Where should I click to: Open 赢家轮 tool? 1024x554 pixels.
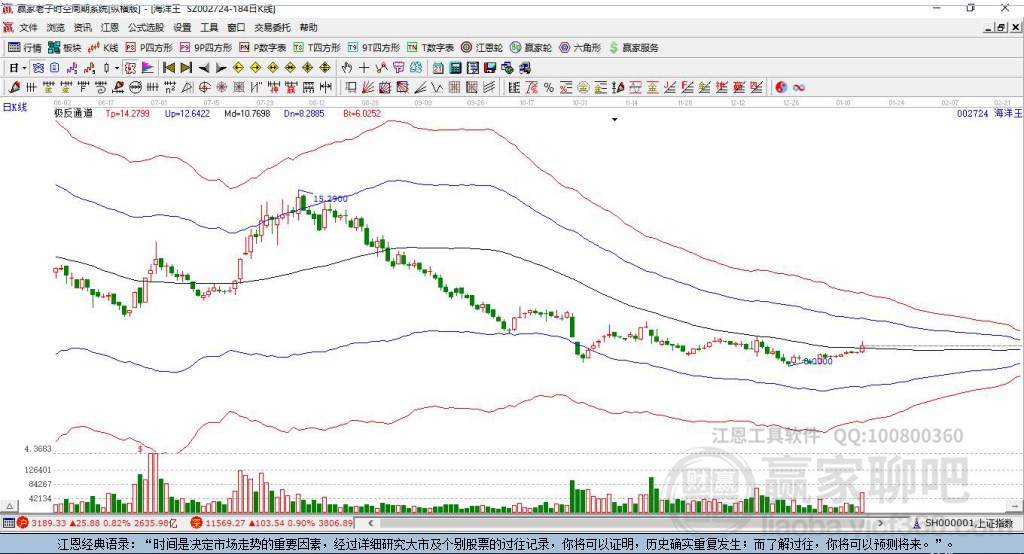[x=530, y=48]
